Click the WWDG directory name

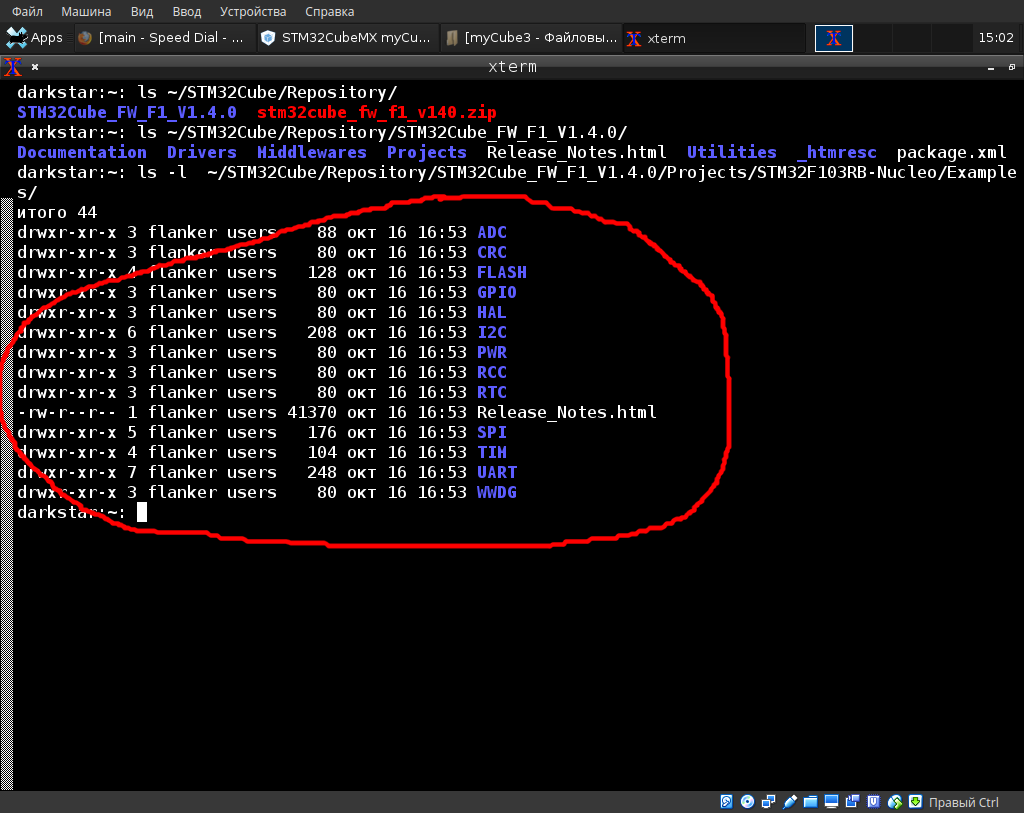497,492
